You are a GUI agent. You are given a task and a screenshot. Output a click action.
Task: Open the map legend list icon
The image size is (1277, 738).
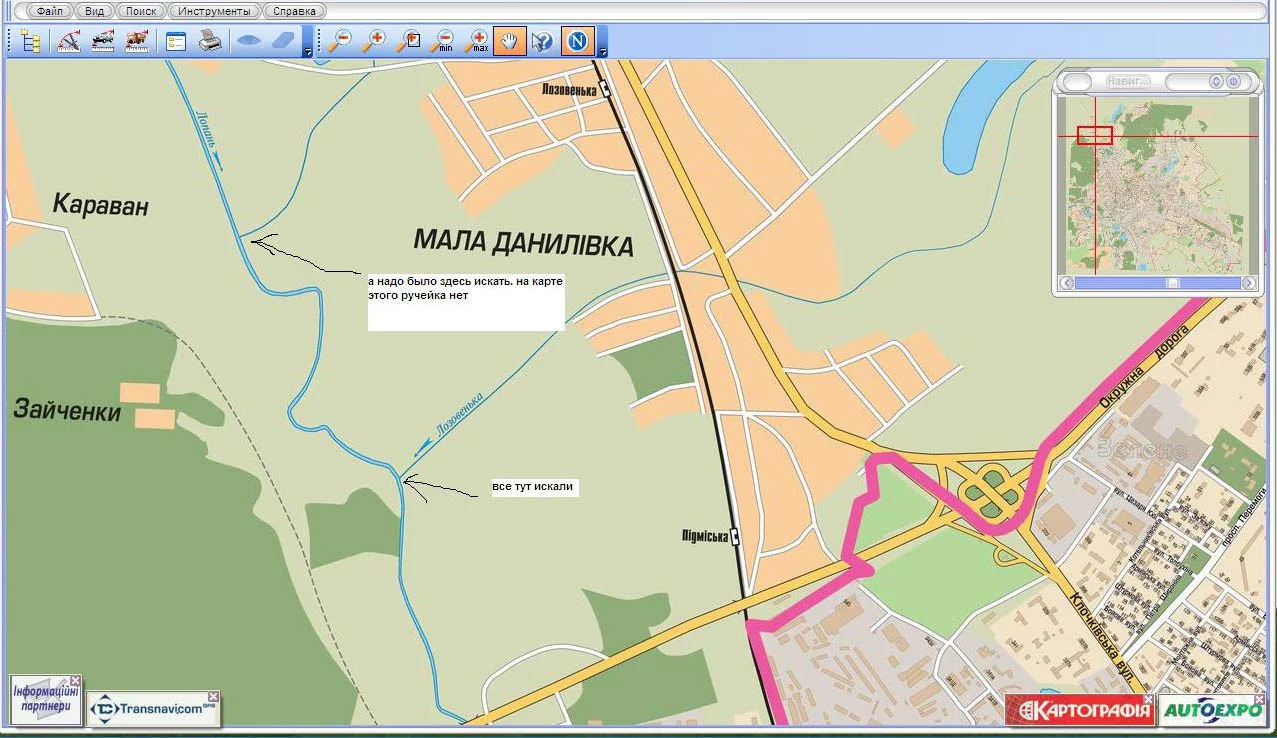(177, 41)
